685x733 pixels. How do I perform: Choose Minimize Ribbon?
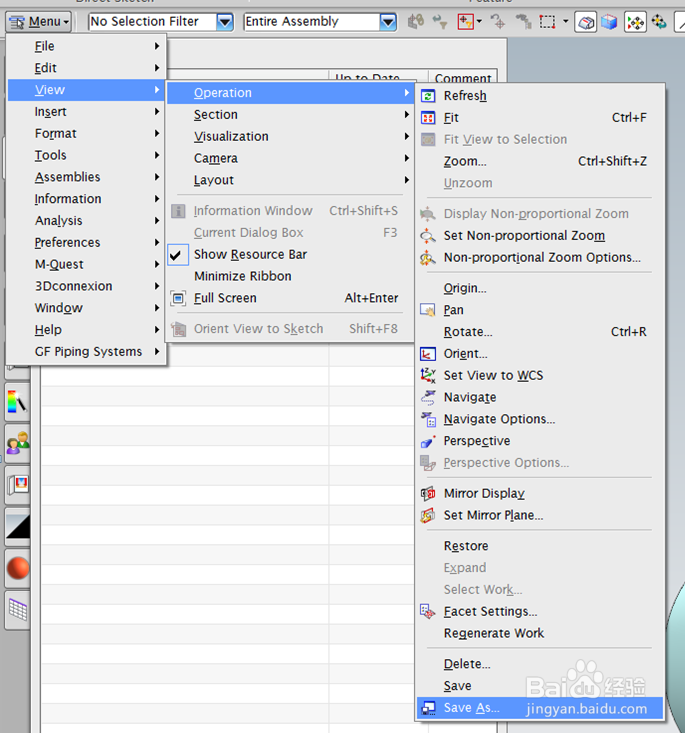pyautogui.click(x=290, y=276)
